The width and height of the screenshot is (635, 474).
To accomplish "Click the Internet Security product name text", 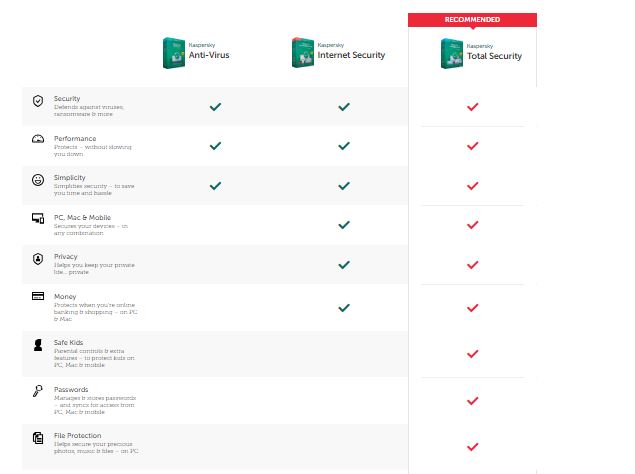I will coord(349,57).
